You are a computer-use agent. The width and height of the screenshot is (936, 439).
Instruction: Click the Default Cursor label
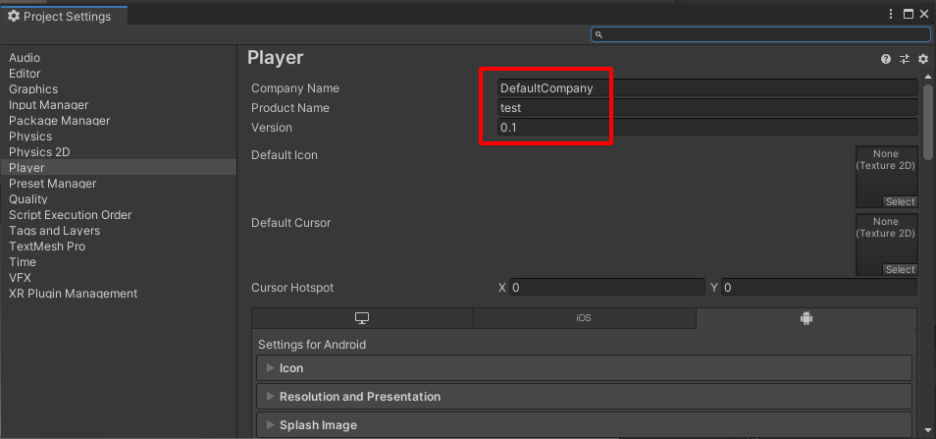[291, 223]
